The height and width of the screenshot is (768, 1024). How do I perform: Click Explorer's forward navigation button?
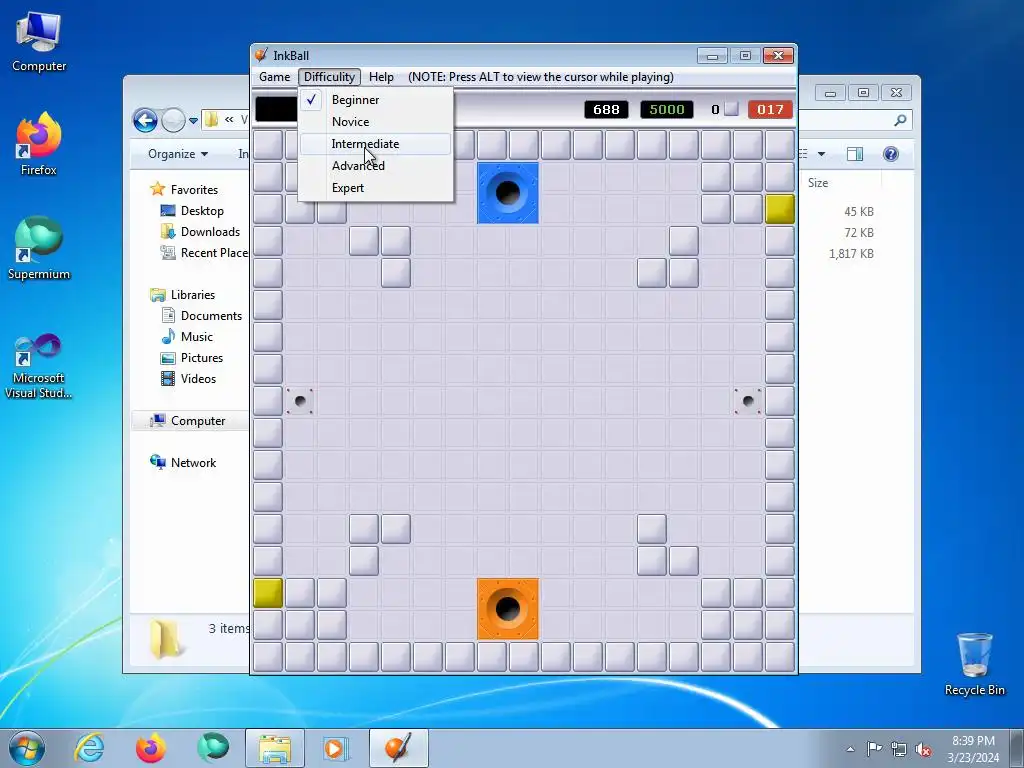173,120
